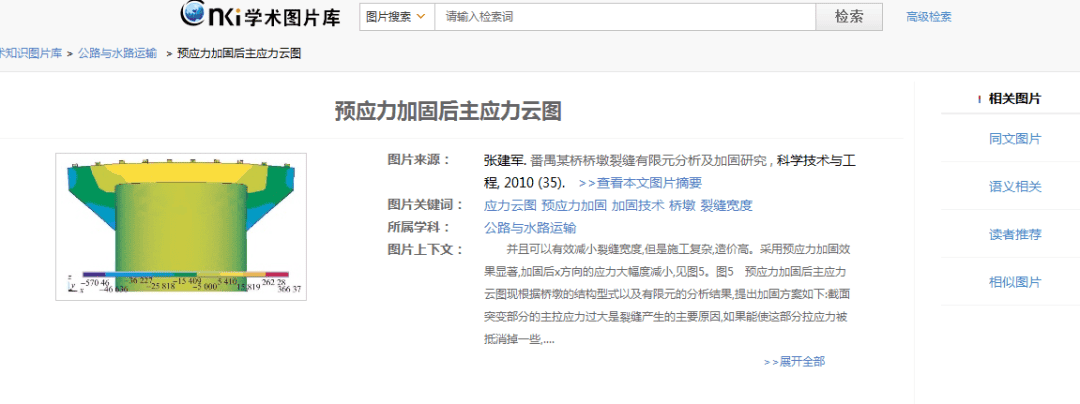The width and height of the screenshot is (1080, 404).
Task: Switch to 语义相关 sidebar tab
Action: pyautogui.click(x=1015, y=187)
